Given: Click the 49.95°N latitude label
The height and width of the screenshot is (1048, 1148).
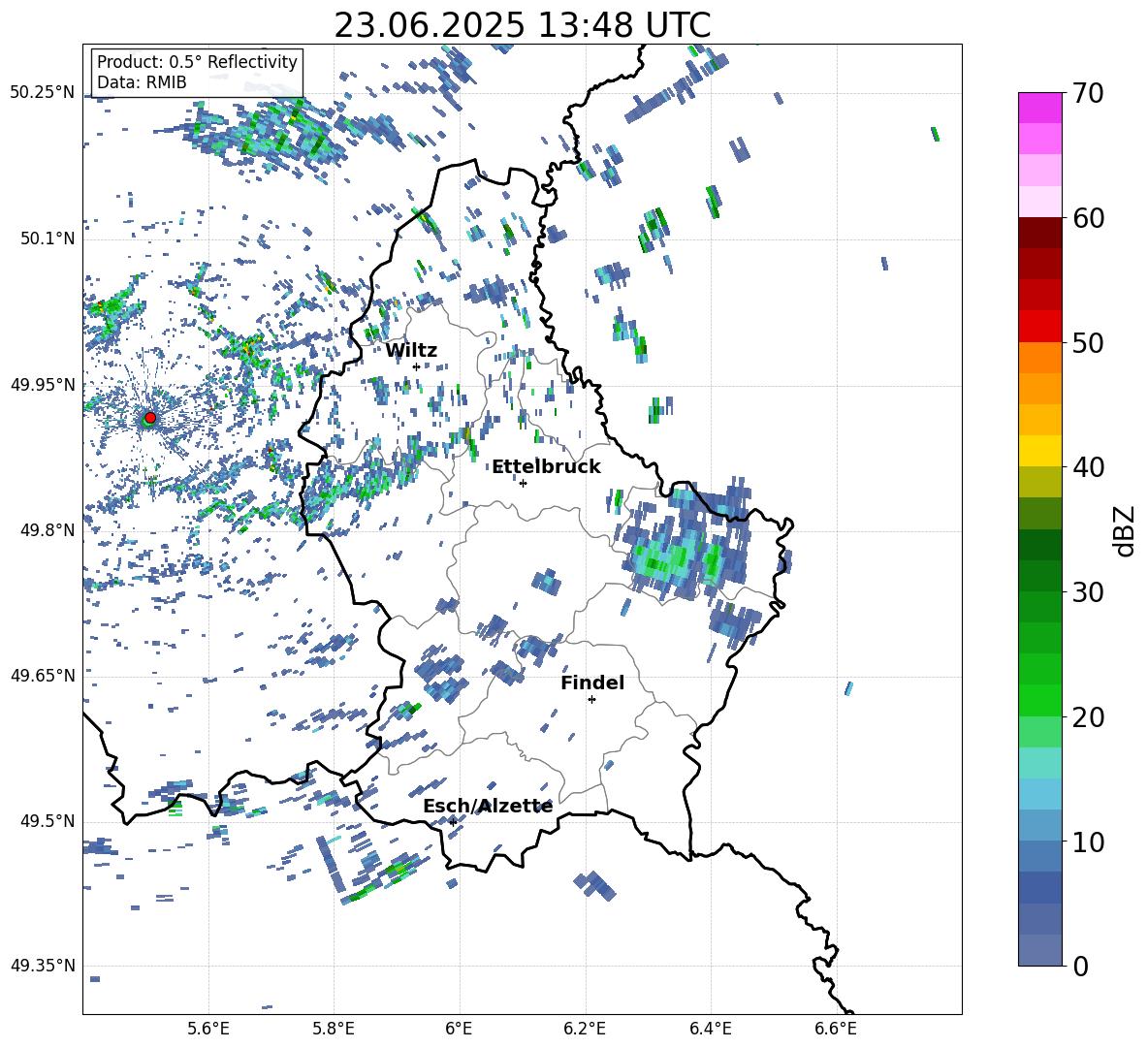Looking at the screenshot, I should (43, 384).
